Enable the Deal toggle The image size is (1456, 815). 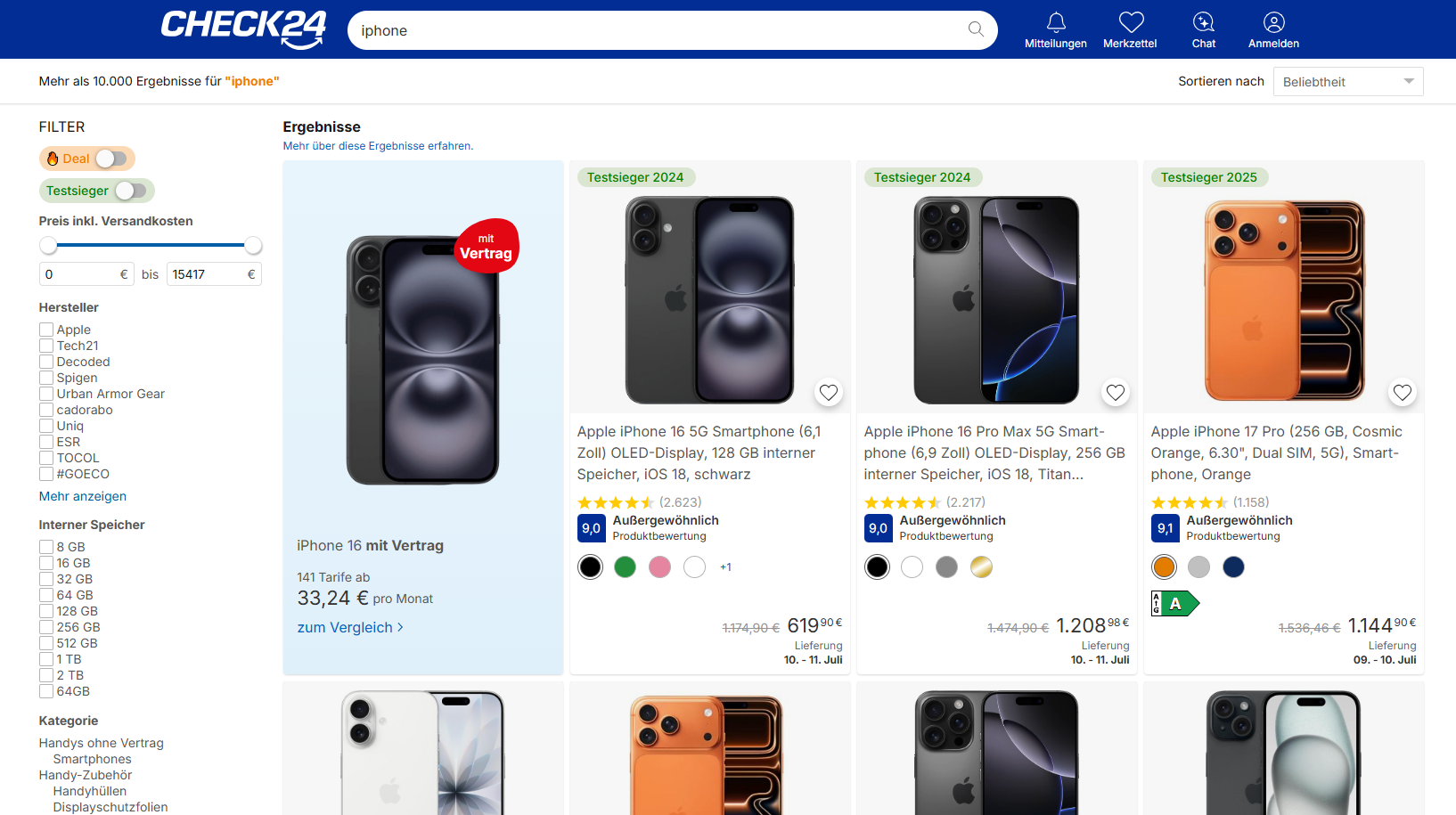point(111,159)
